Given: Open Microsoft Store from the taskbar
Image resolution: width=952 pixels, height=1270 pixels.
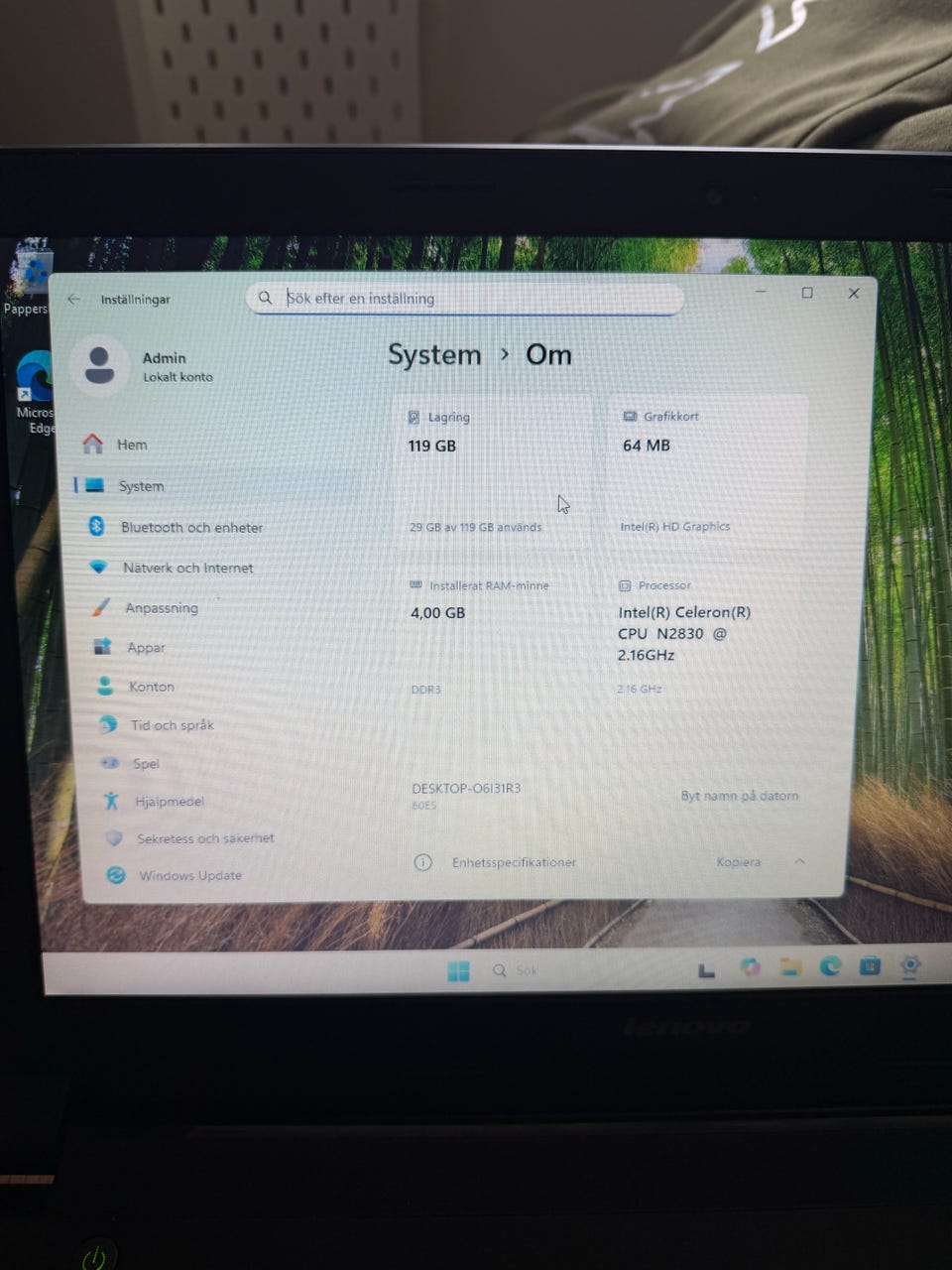Looking at the screenshot, I should pos(870,964).
